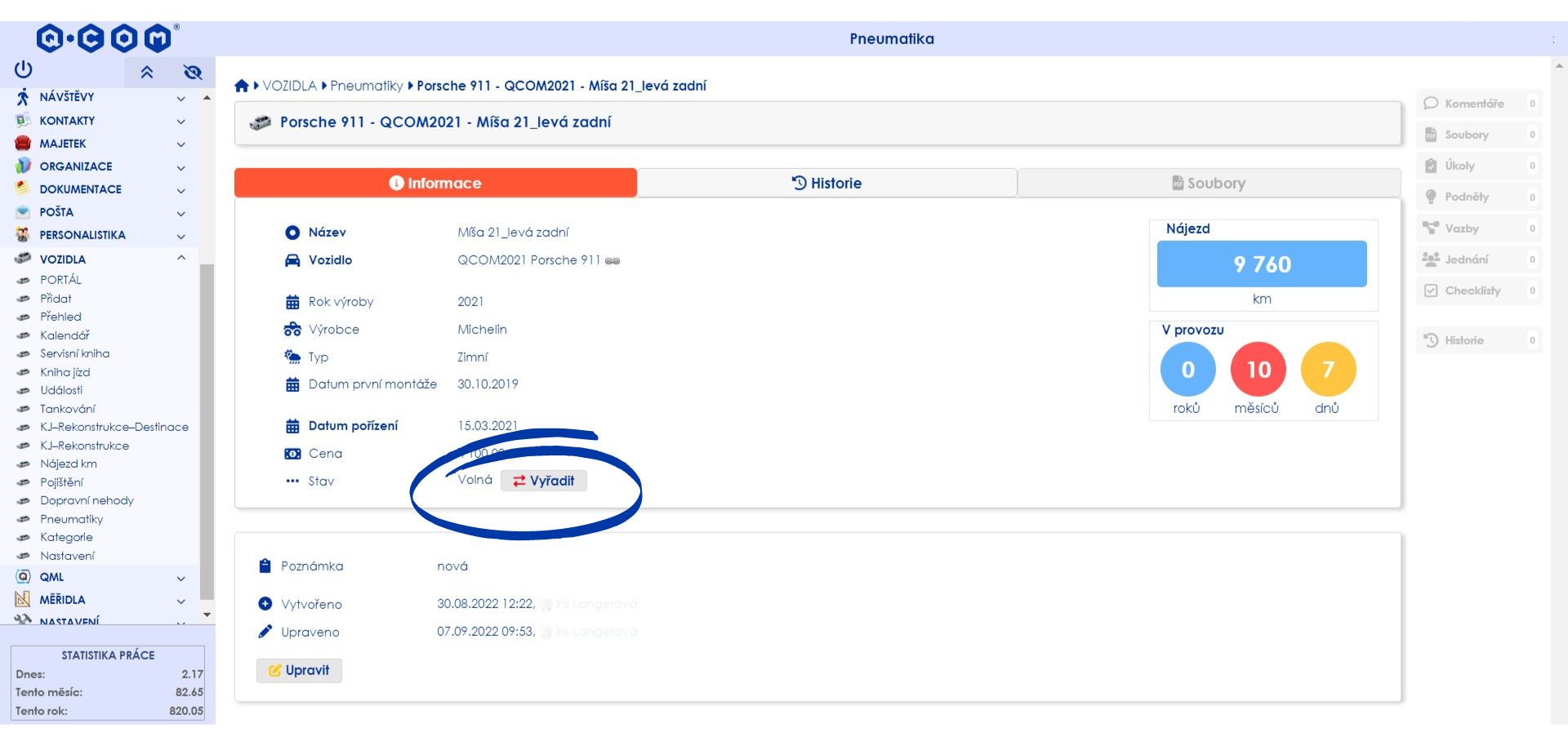Click the PERSONALISTIKA icon

click(x=23, y=234)
